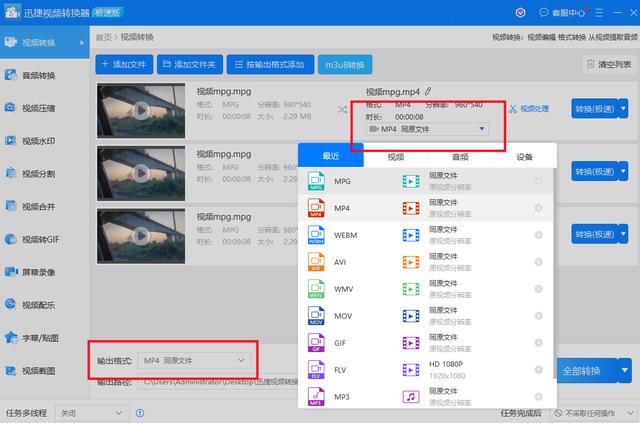This screenshot has height=423, width=640.
Task: Click the m3u8转换 button
Action: (x=345, y=65)
